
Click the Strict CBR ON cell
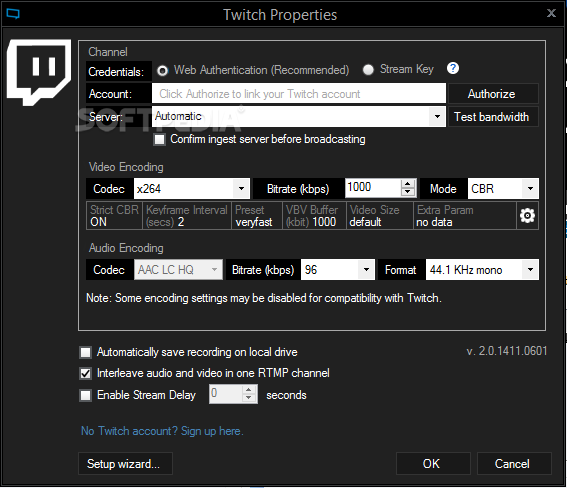click(114, 216)
